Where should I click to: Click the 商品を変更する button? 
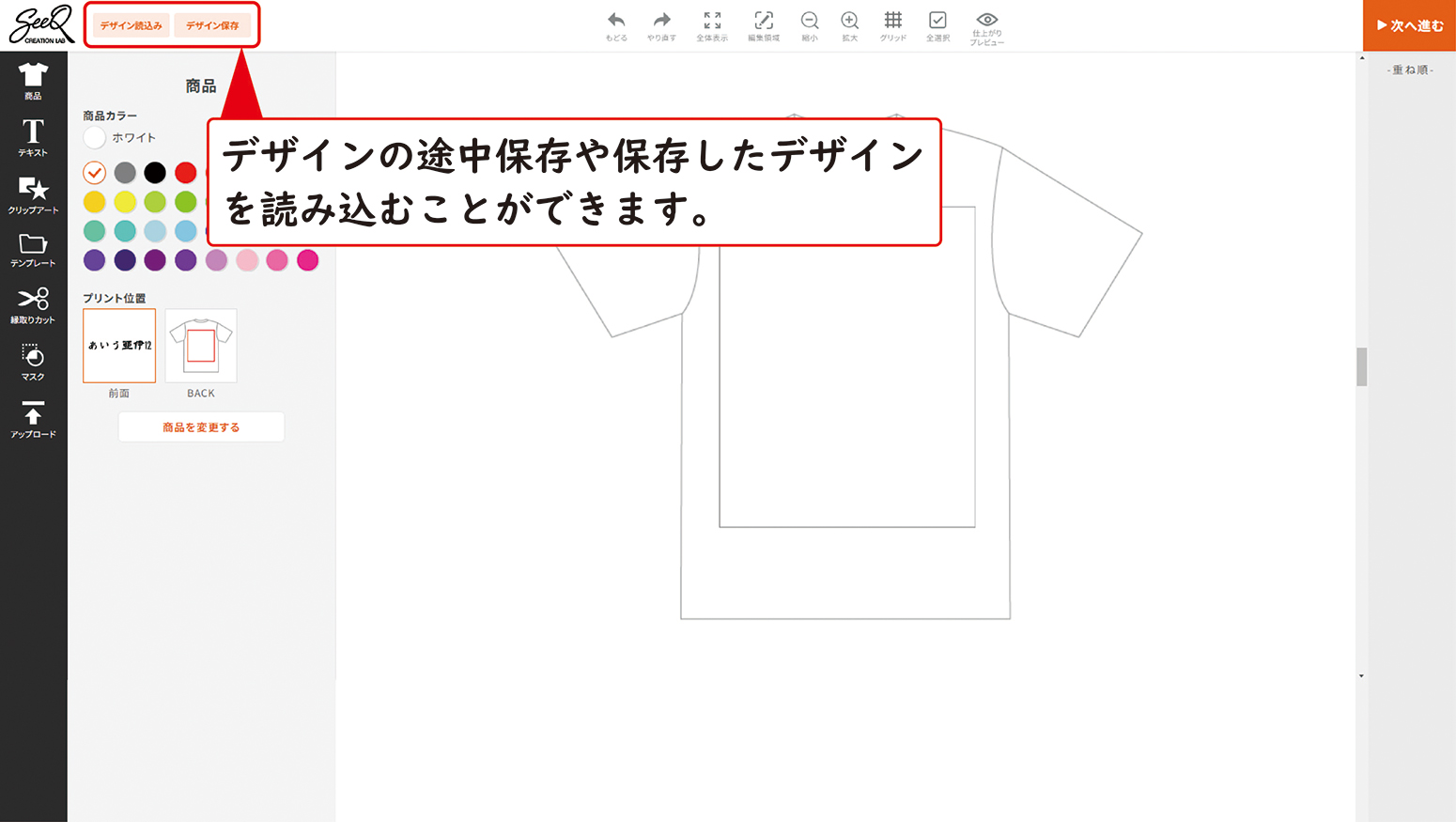[x=201, y=427]
